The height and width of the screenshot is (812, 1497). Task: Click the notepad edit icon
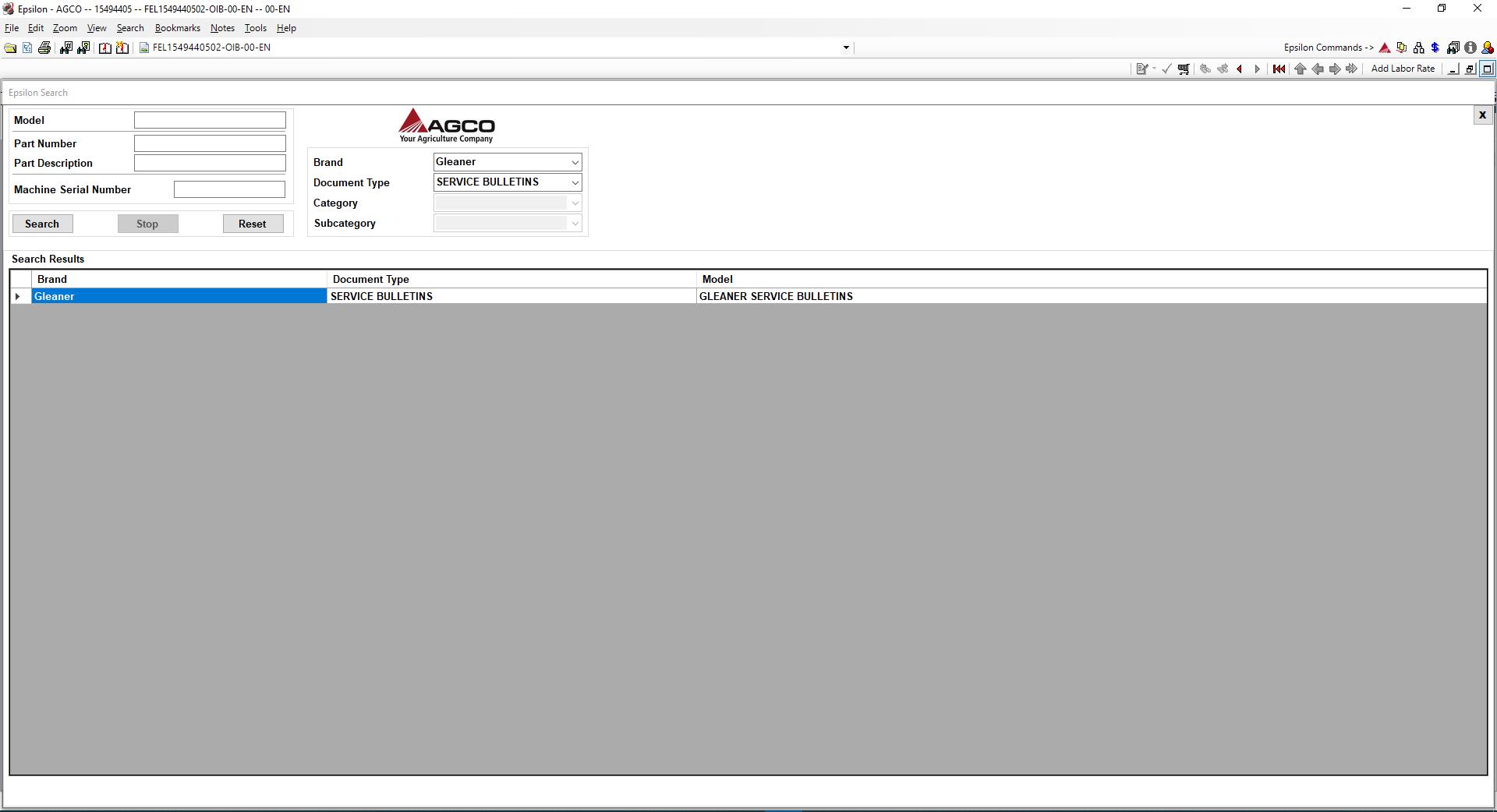pos(1141,69)
